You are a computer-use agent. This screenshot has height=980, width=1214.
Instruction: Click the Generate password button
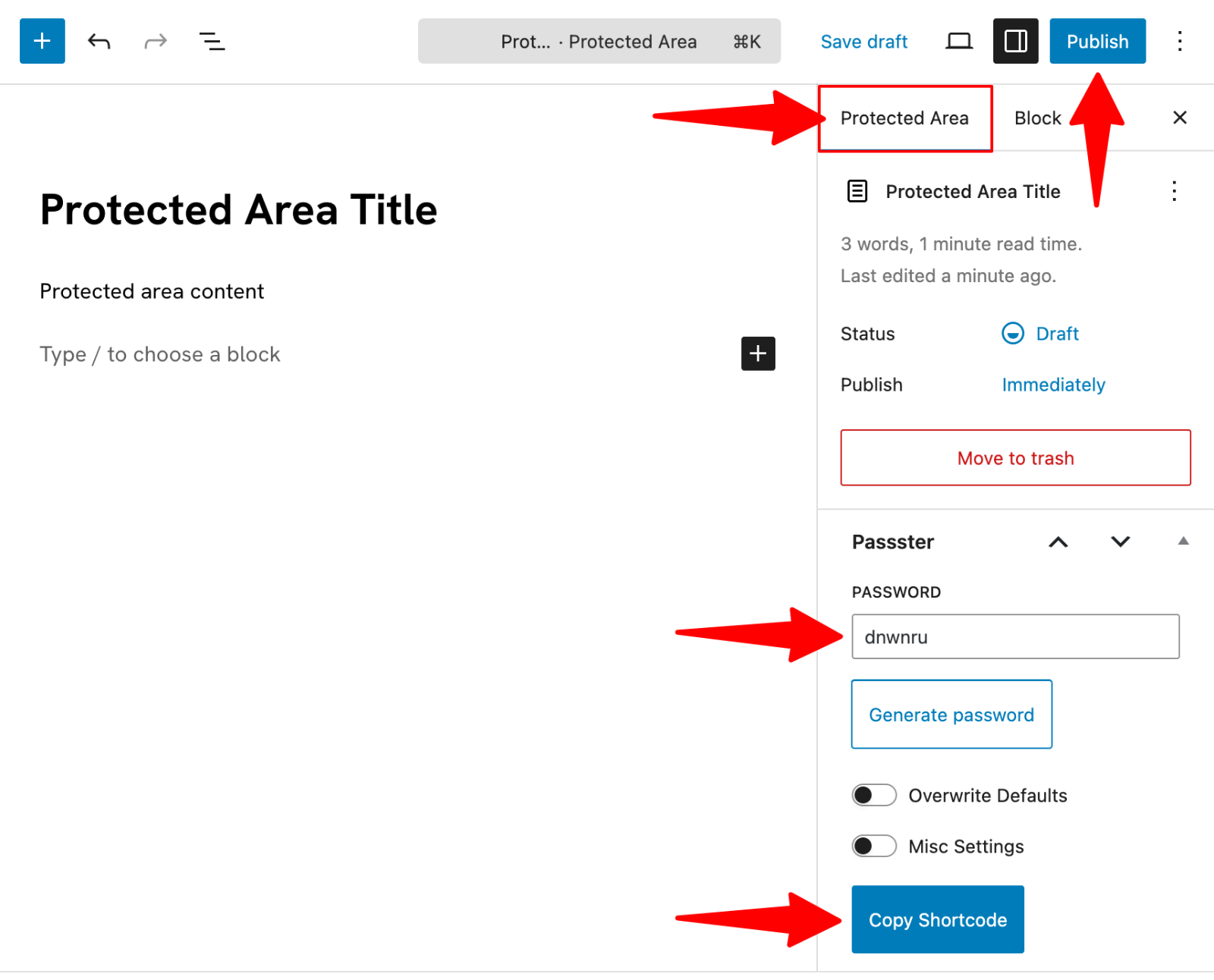(x=951, y=715)
